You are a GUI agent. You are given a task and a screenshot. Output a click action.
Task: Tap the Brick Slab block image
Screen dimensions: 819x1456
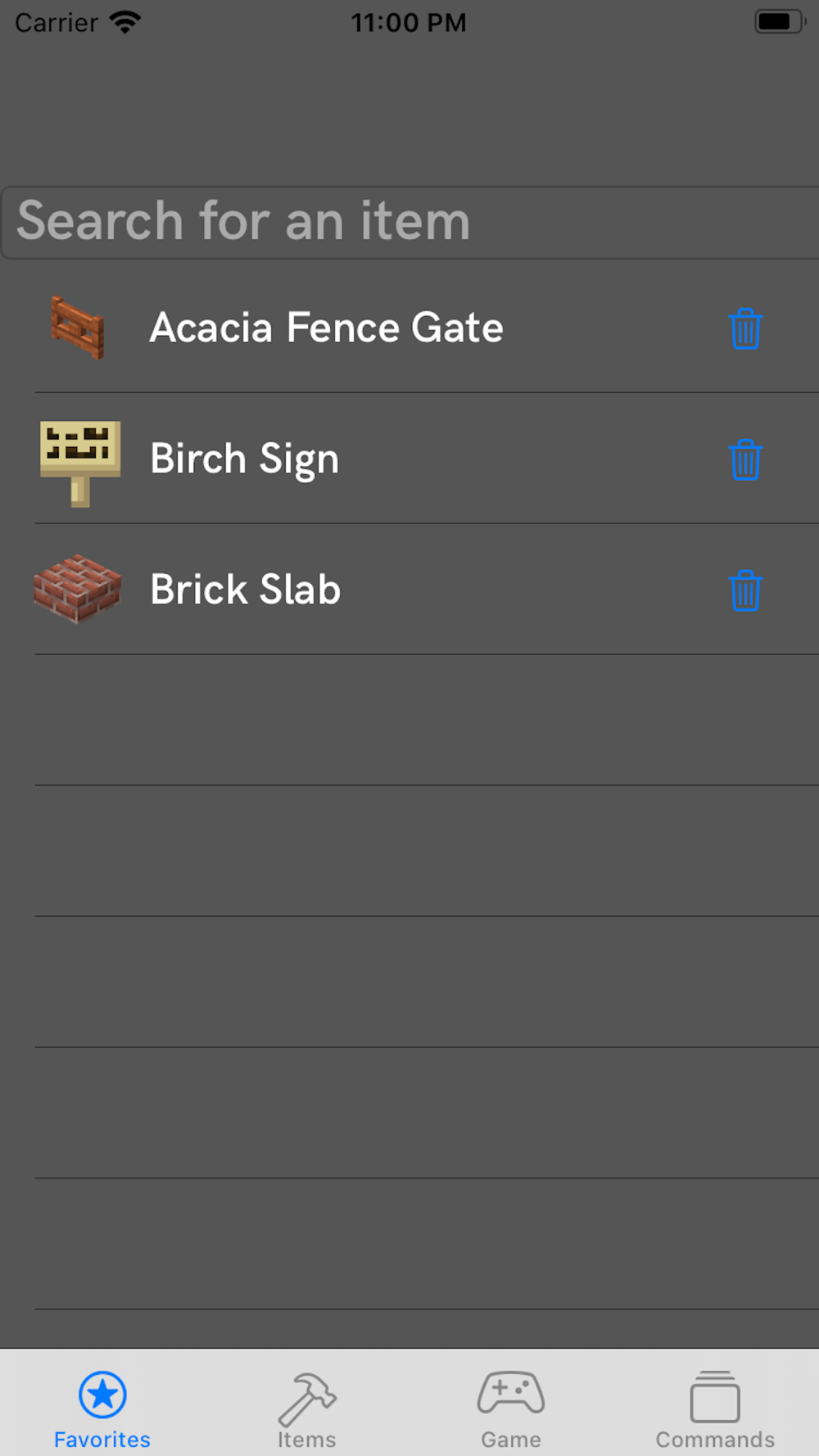tap(77, 590)
